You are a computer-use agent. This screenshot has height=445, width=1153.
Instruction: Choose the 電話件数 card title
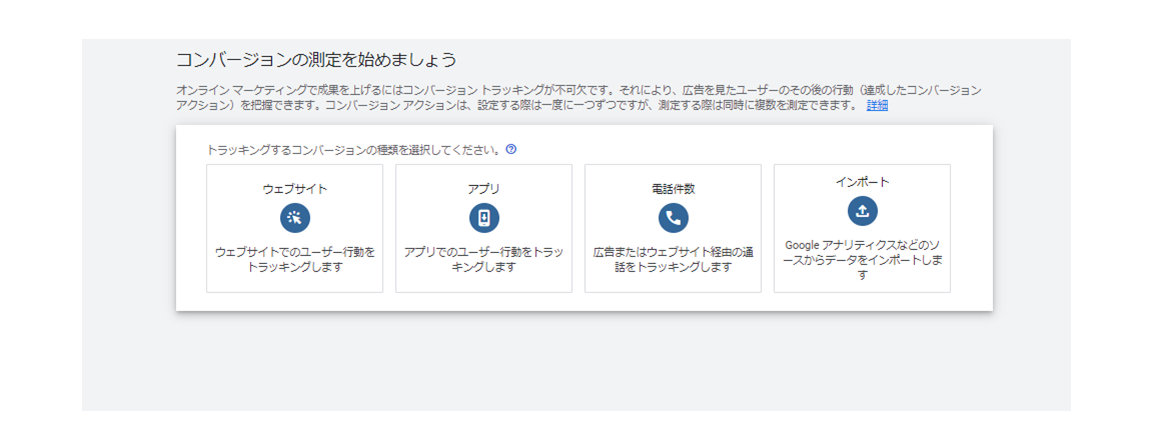pos(673,188)
